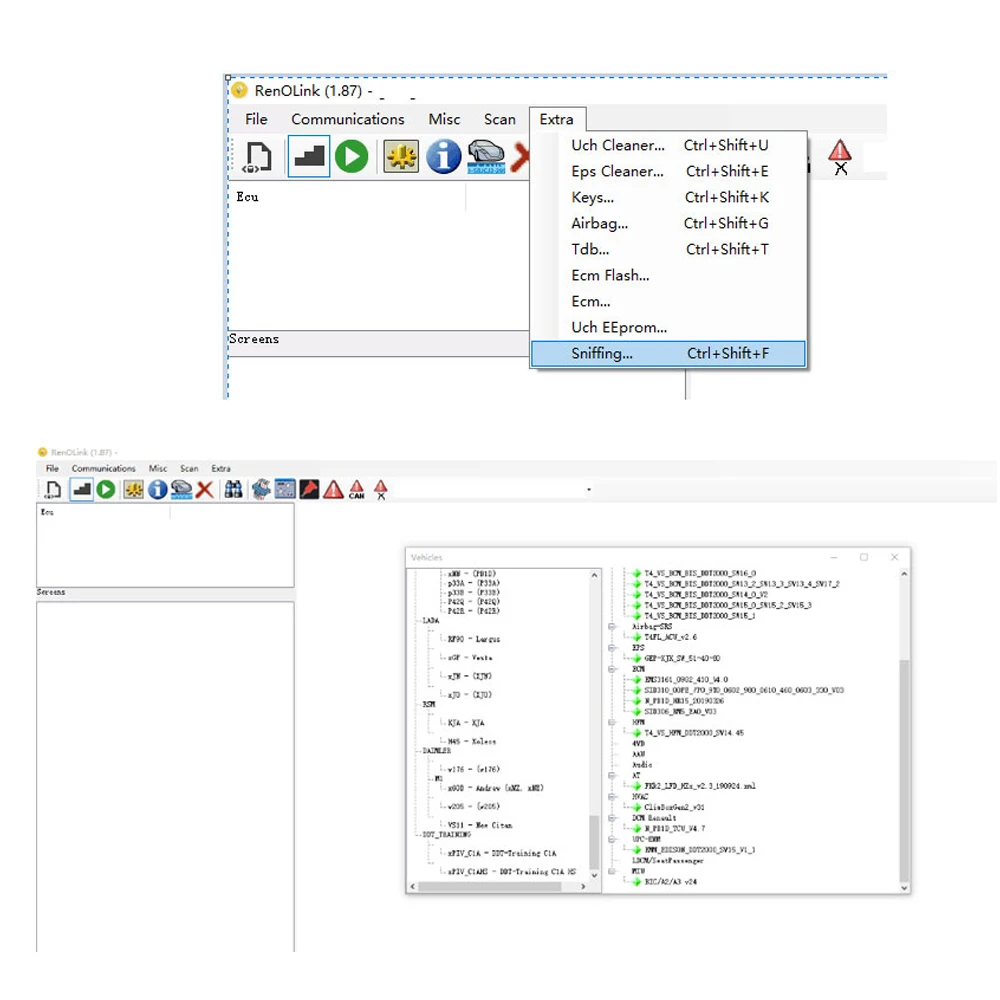Click the staircase icon in the window with Vehicles dialog
The width and height of the screenshot is (1000, 1000).
tap(81, 489)
